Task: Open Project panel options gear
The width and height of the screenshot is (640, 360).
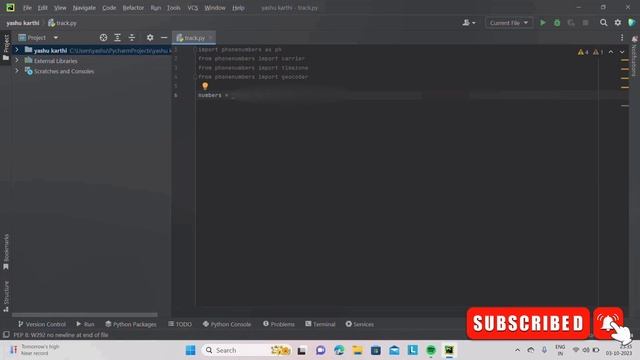Action: click(150, 38)
